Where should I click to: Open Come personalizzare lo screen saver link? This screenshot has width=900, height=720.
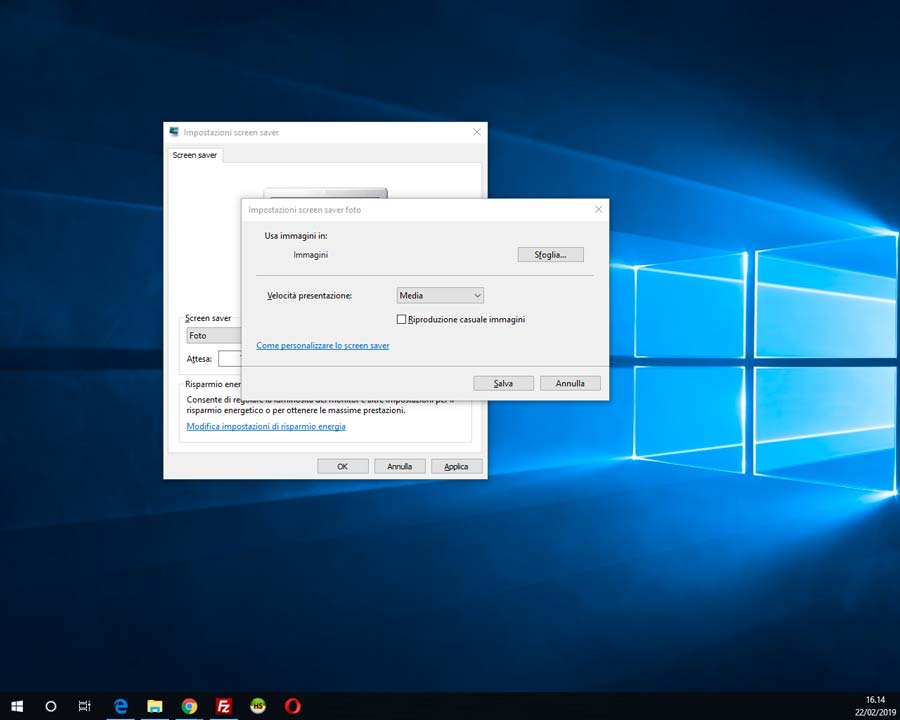click(323, 346)
